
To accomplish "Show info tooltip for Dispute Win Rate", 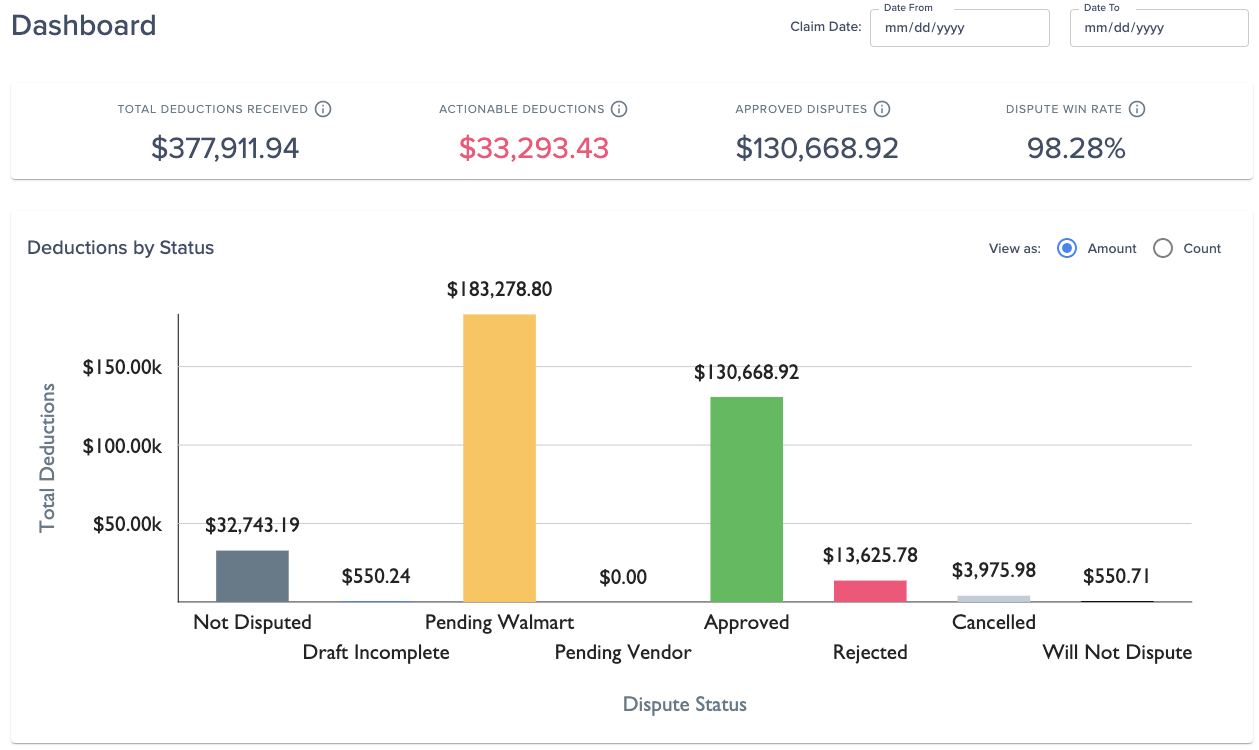I will pos(1137,109).
